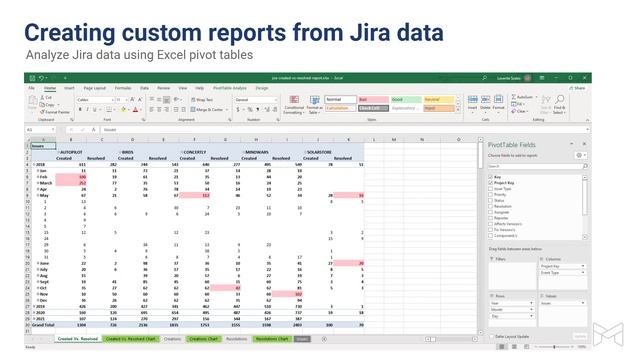Click the Paste icon in the Clipboard group
Viewport: 640px width, 360px height.
pos(32,101)
